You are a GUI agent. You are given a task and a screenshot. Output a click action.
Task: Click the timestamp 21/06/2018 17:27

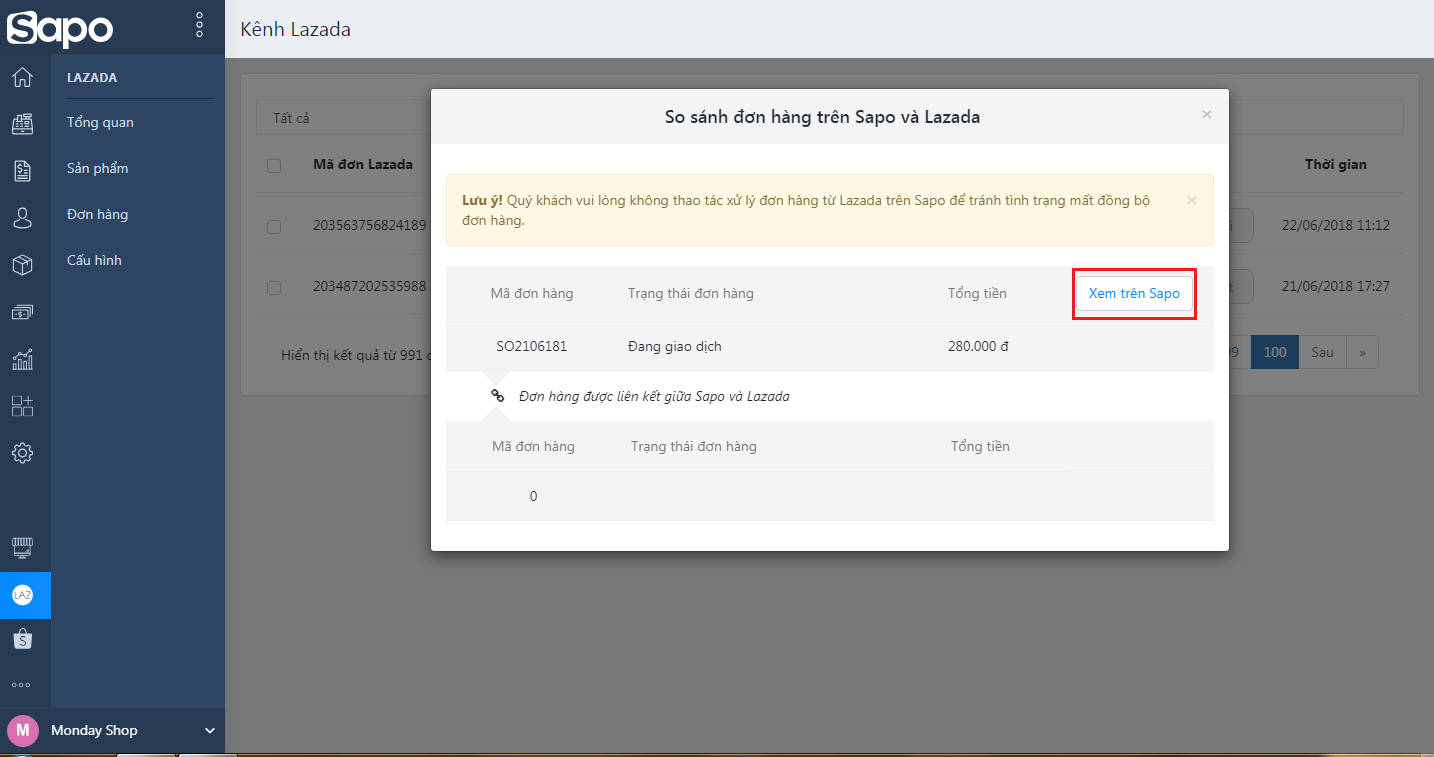[x=1336, y=286]
